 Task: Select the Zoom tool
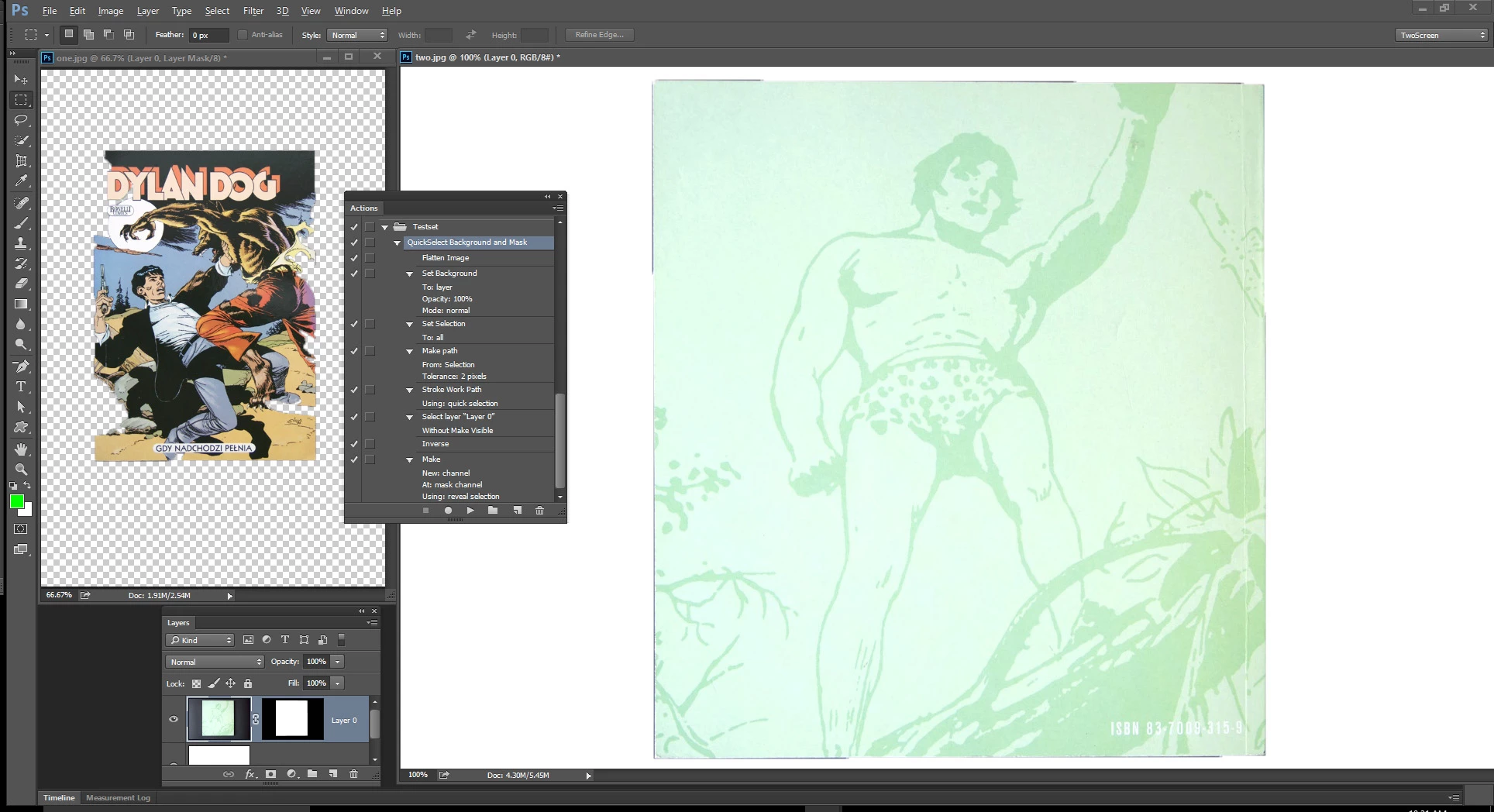(x=21, y=470)
